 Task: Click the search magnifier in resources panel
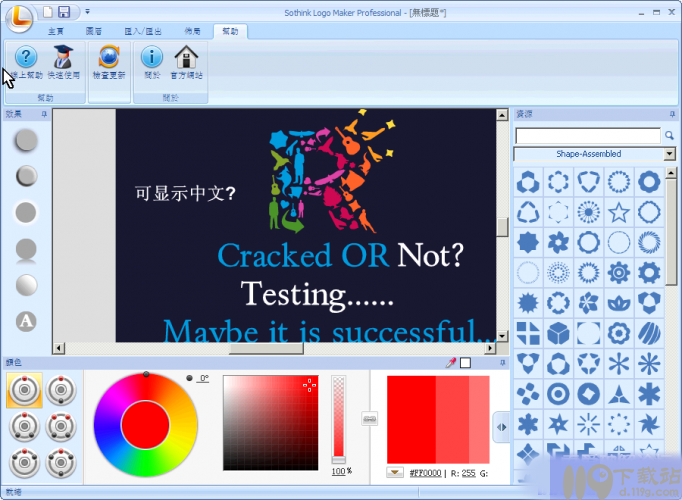(x=669, y=135)
